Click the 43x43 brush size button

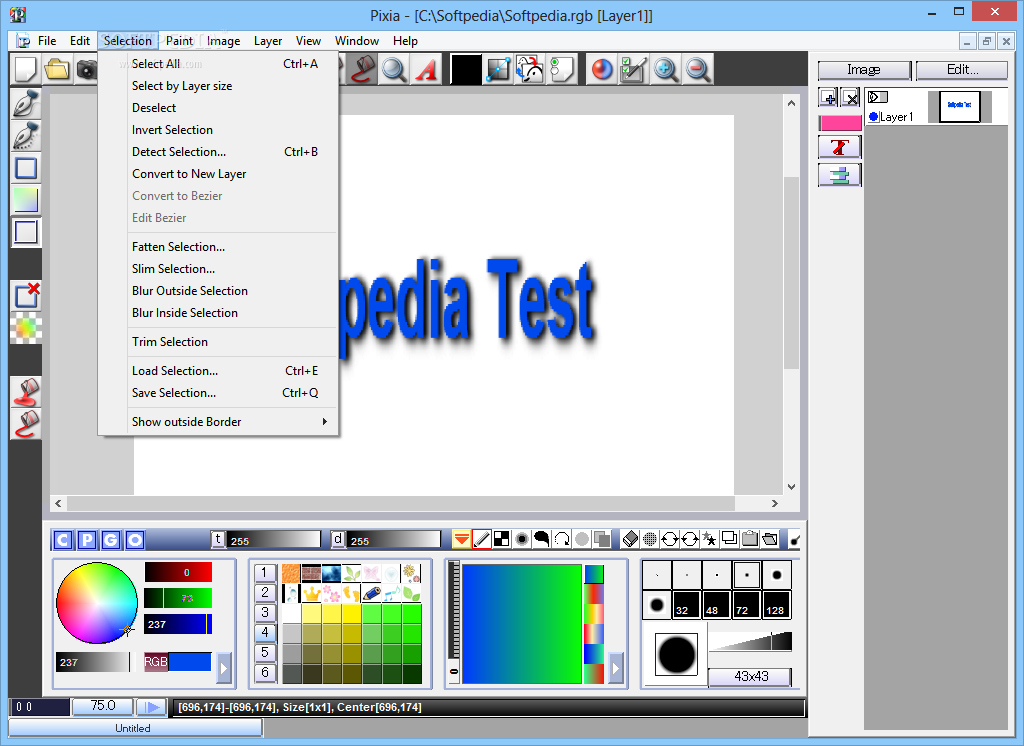pyautogui.click(x=750, y=677)
